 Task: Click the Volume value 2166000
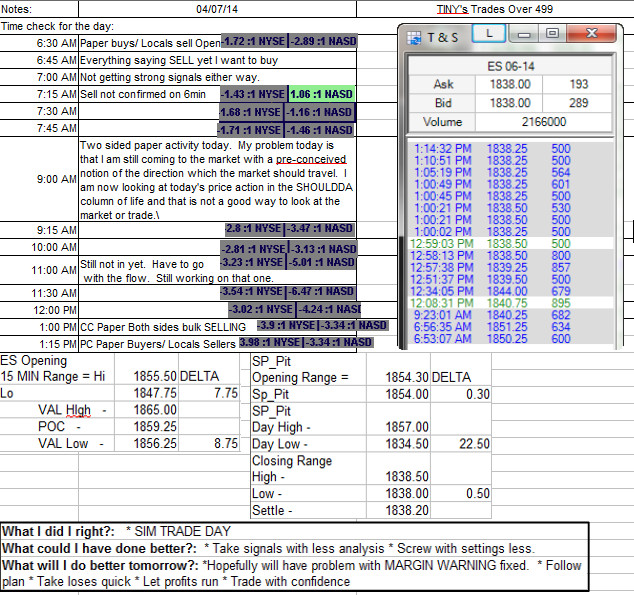click(x=543, y=122)
